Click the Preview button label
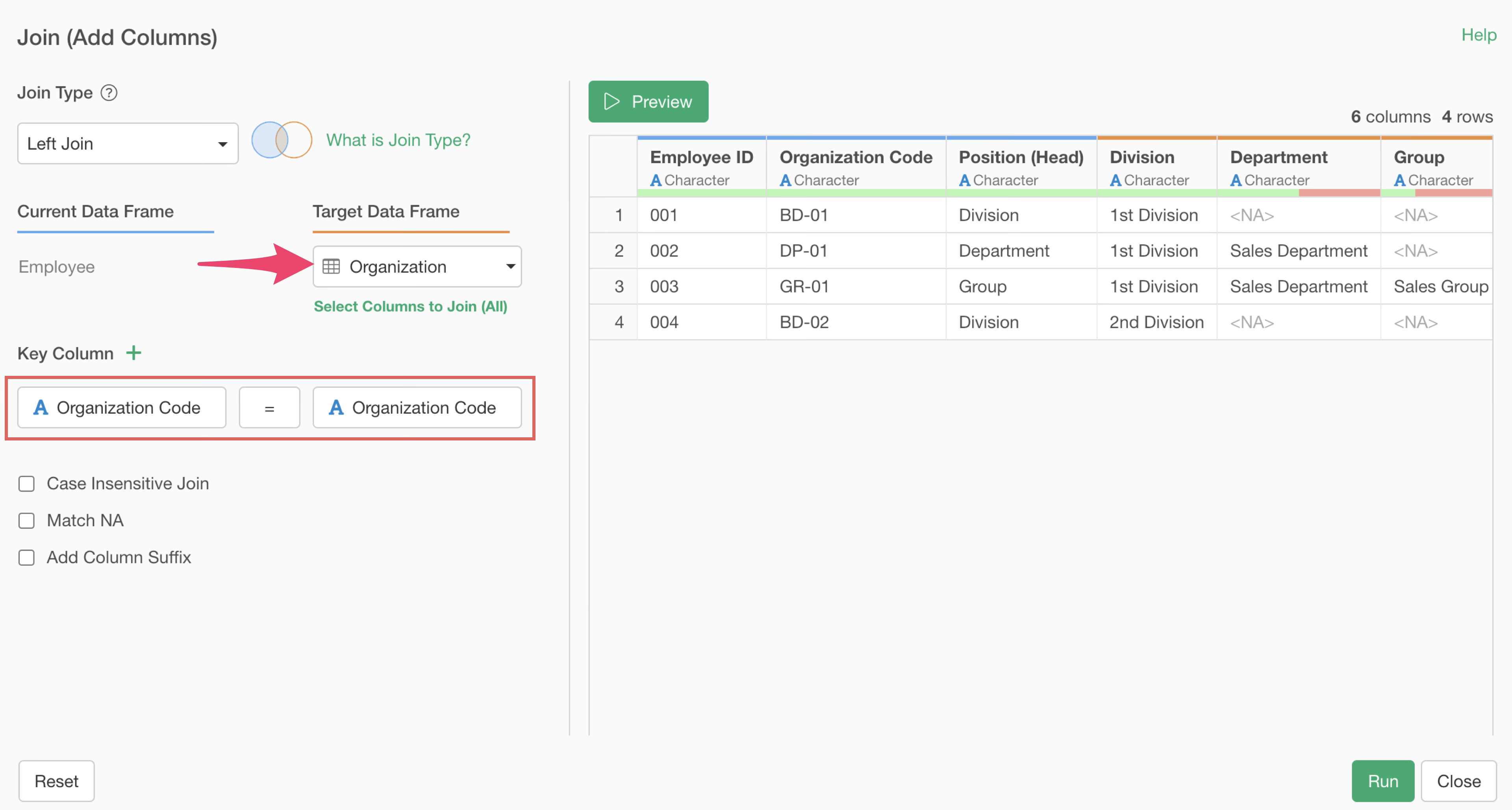 661,102
